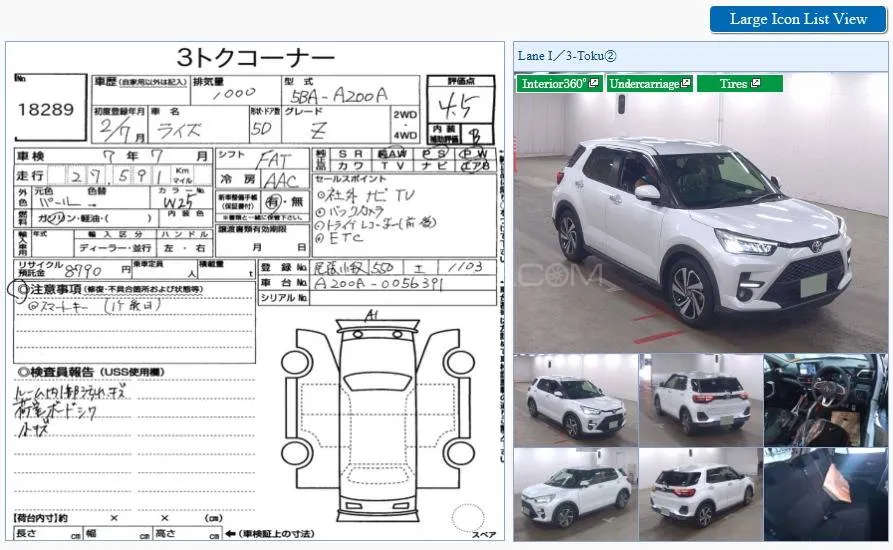Click external-link icon on Interior360° button
Image resolution: width=893 pixels, height=550 pixels.
[x=593, y=83]
